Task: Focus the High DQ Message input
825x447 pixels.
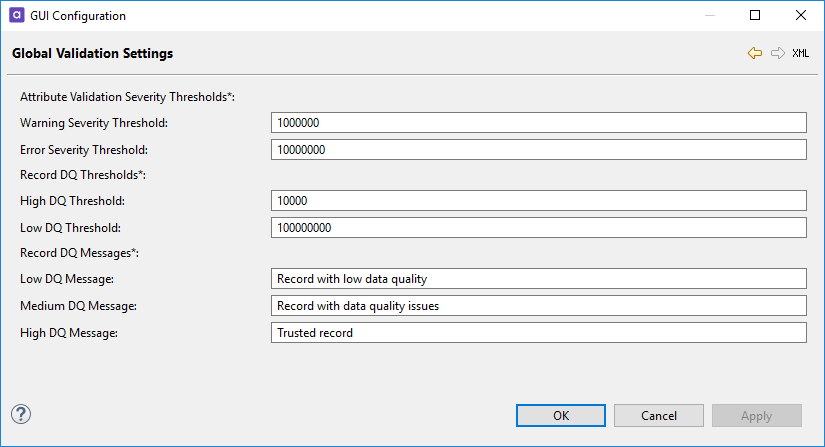Action: tap(538, 333)
